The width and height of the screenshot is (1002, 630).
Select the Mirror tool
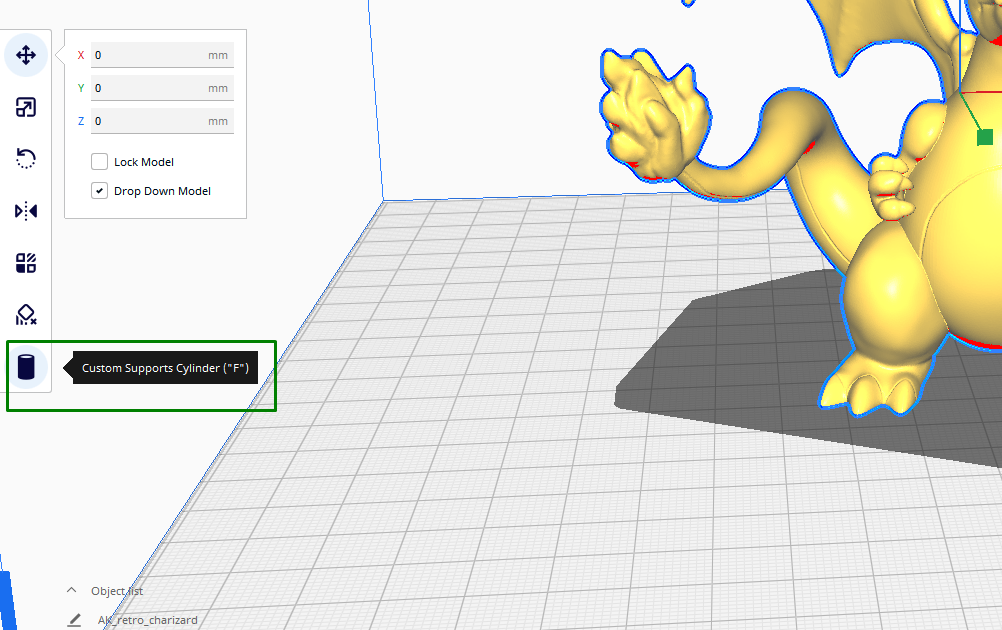pos(26,211)
